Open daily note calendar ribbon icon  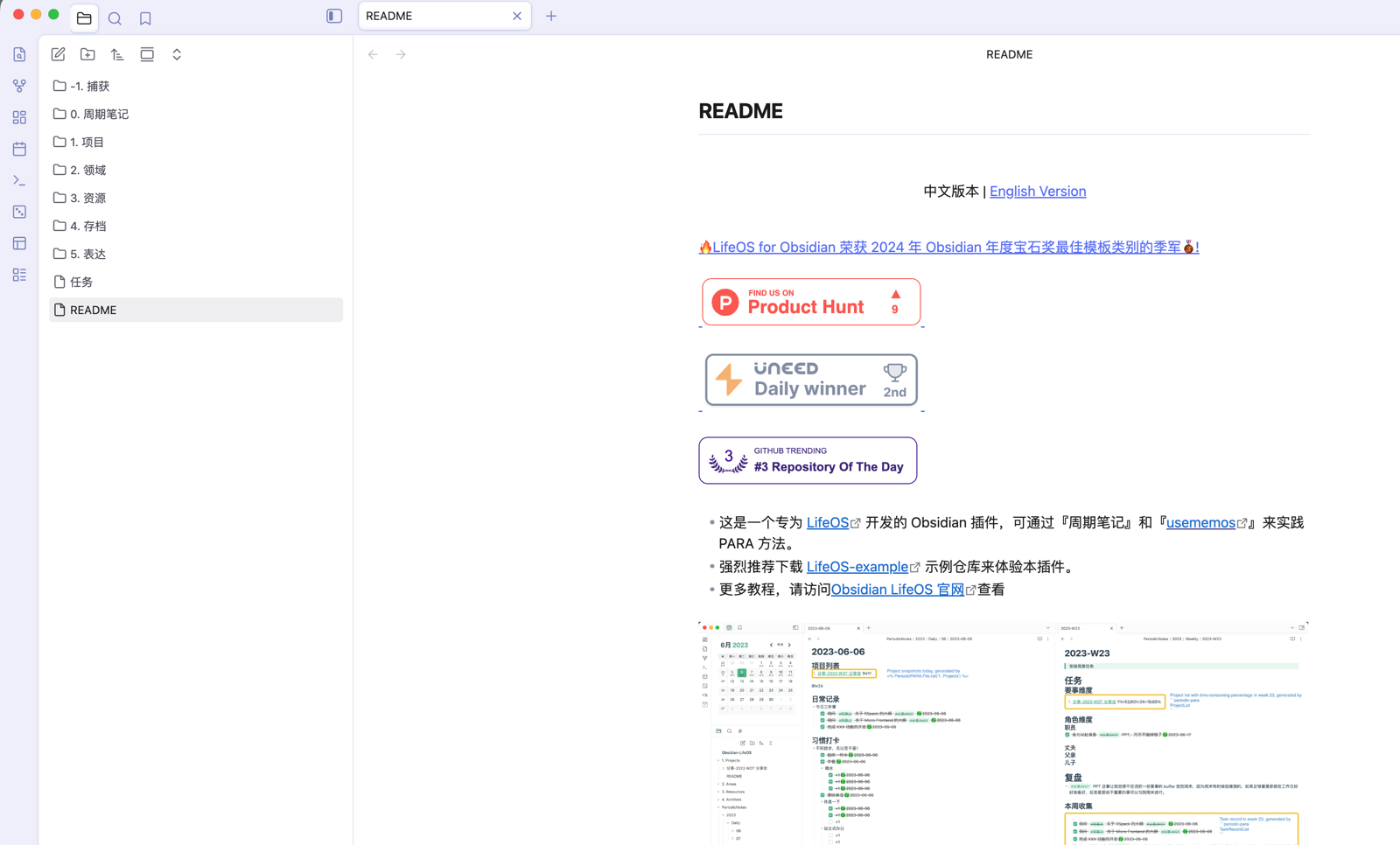coord(19,149)
